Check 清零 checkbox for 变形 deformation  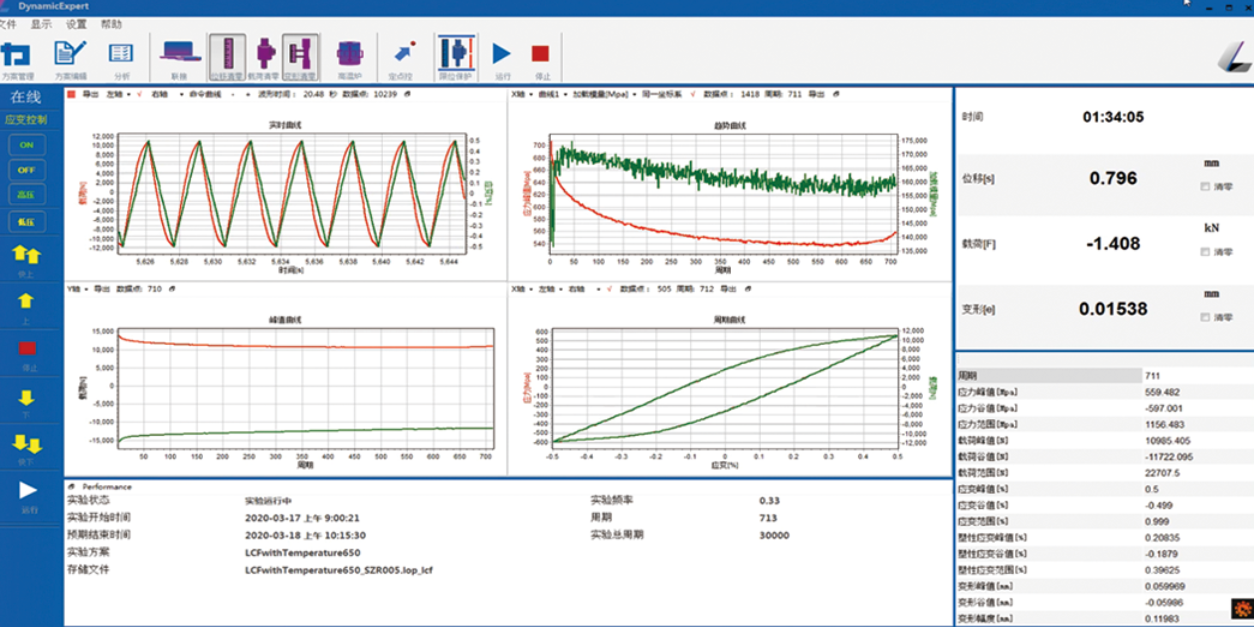click(x=1205, y=317)
